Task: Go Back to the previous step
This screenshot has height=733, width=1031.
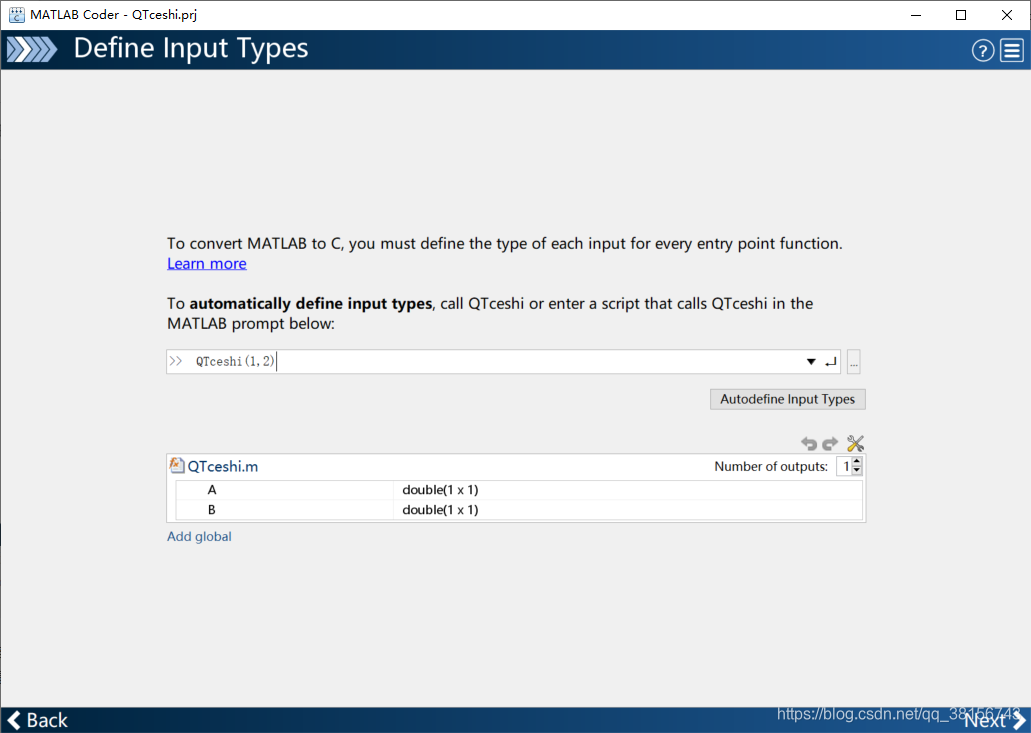Action: click(x=37, y=721)
